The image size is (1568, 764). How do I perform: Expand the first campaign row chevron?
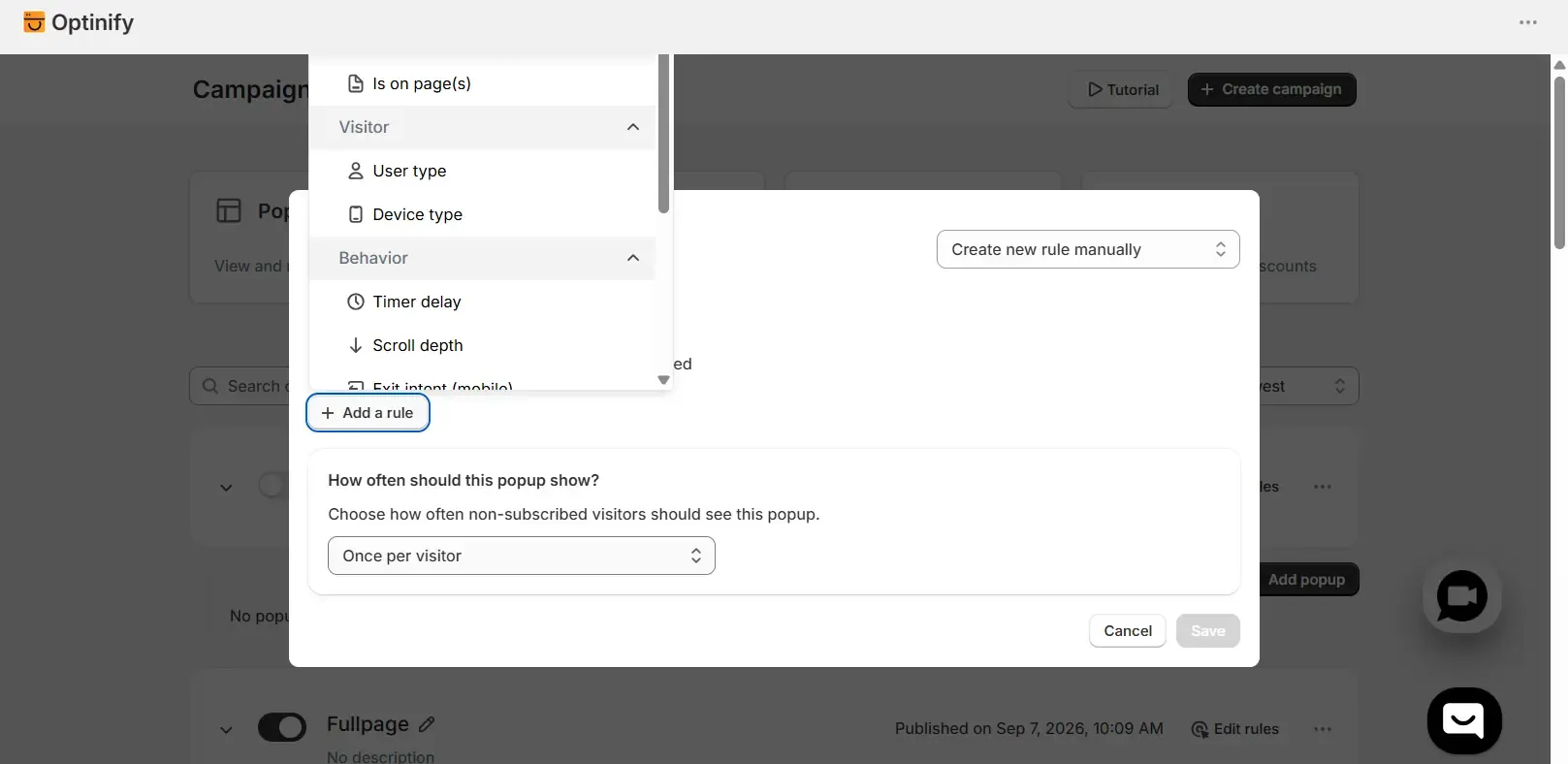tap(226, 488)
